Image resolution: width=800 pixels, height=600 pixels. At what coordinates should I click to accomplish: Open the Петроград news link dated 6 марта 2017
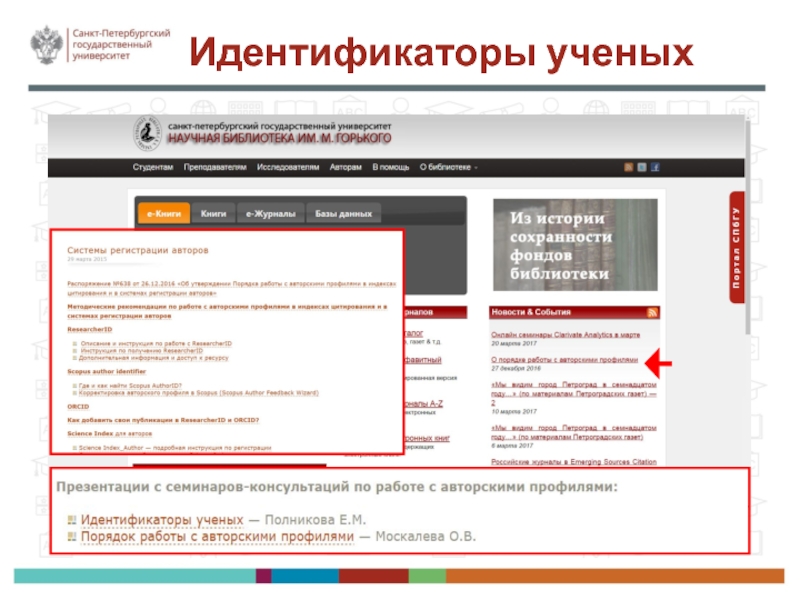tap(573, 433)
